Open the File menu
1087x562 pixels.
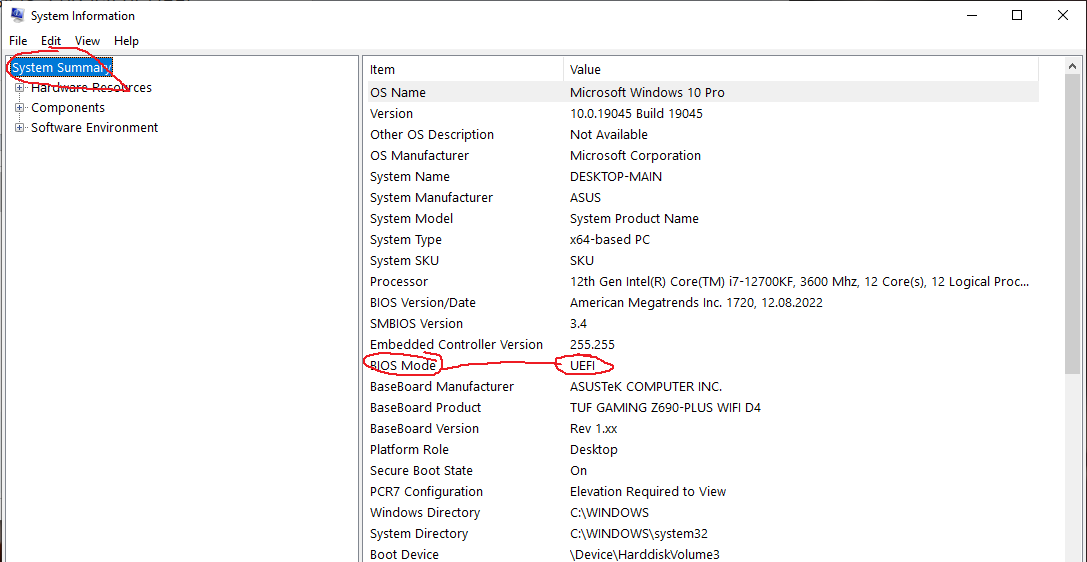(x=18, y=41)
